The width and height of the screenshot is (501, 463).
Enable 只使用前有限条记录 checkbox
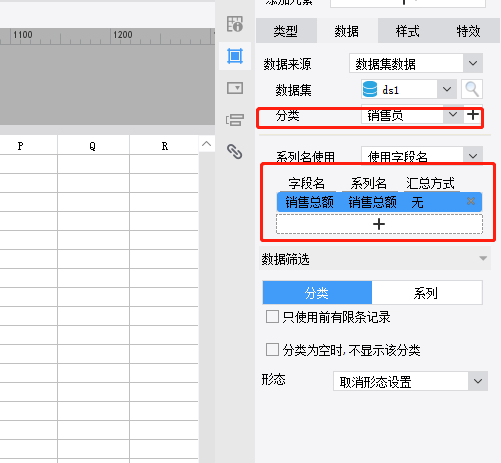click(272, 317)
